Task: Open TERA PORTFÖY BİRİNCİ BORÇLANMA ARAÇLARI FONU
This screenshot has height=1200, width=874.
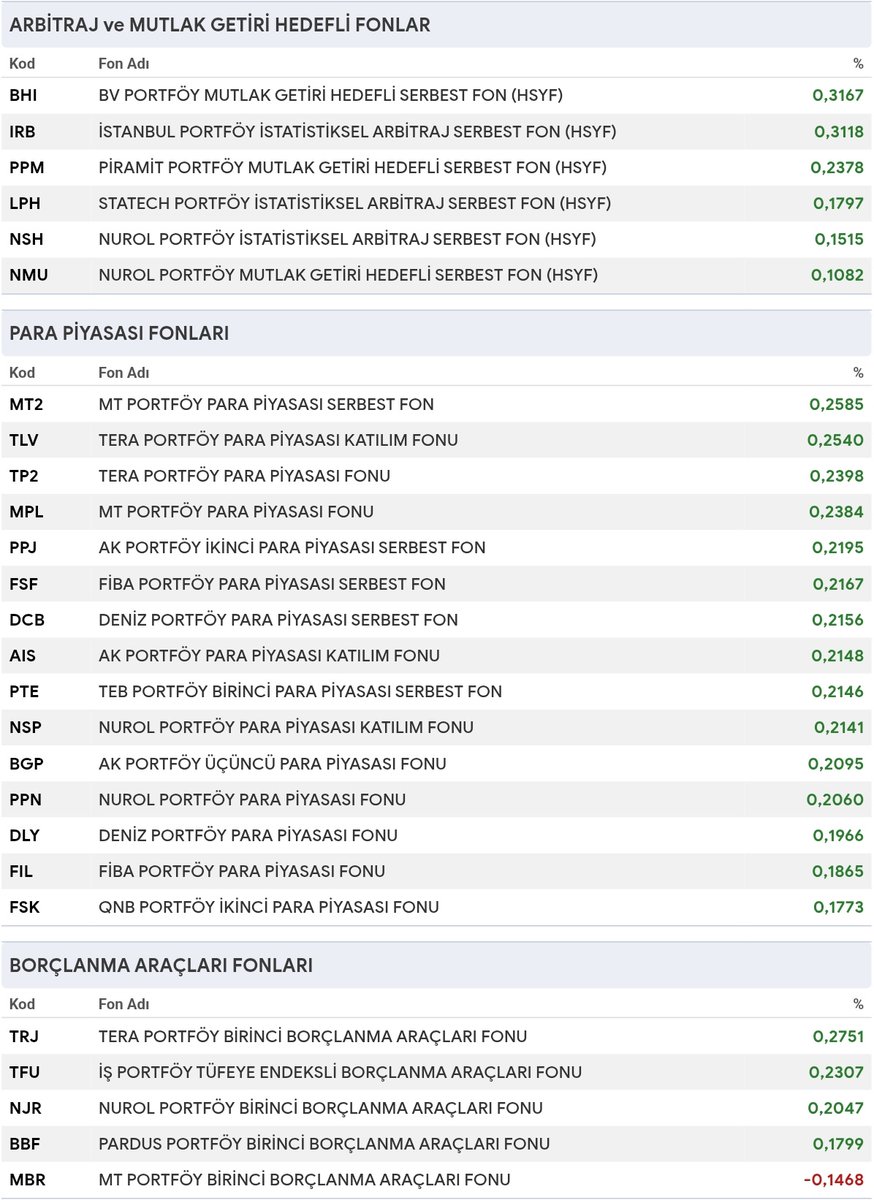Action: click(x=313, y=1037)
